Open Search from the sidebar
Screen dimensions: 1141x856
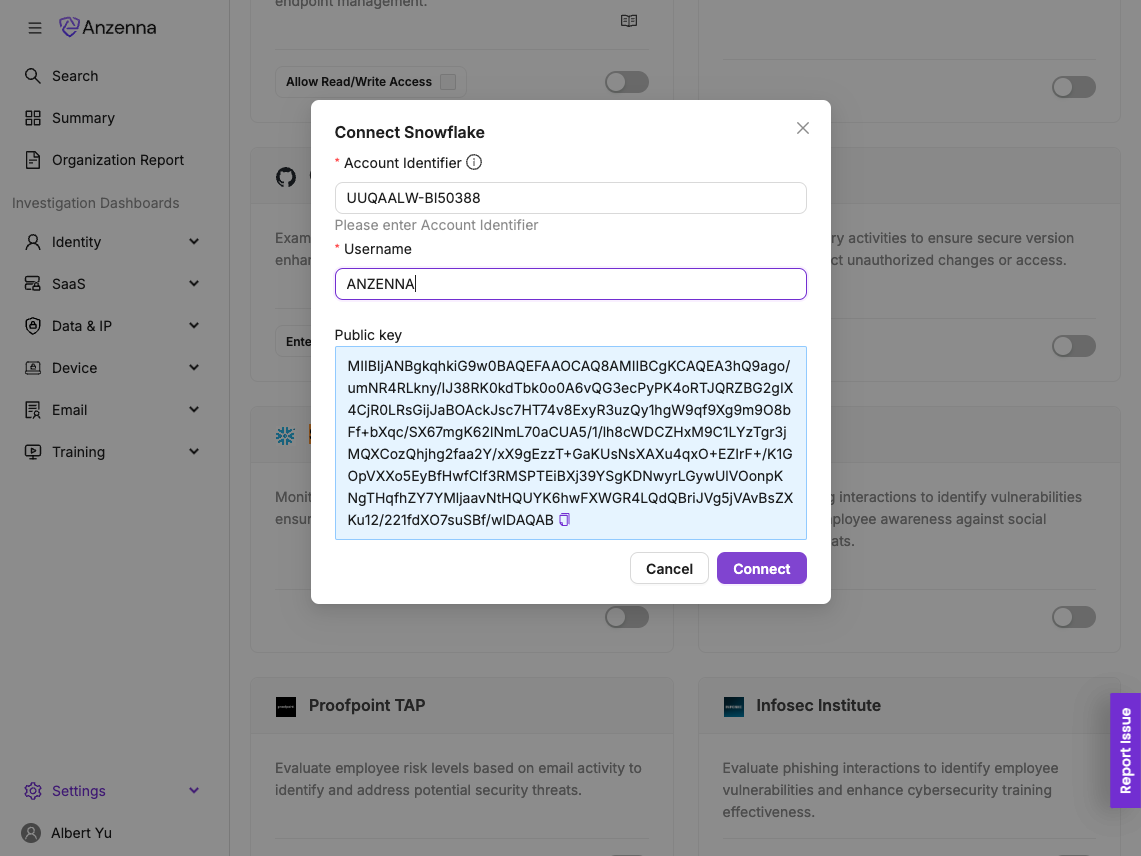click(x=74, y=76)
